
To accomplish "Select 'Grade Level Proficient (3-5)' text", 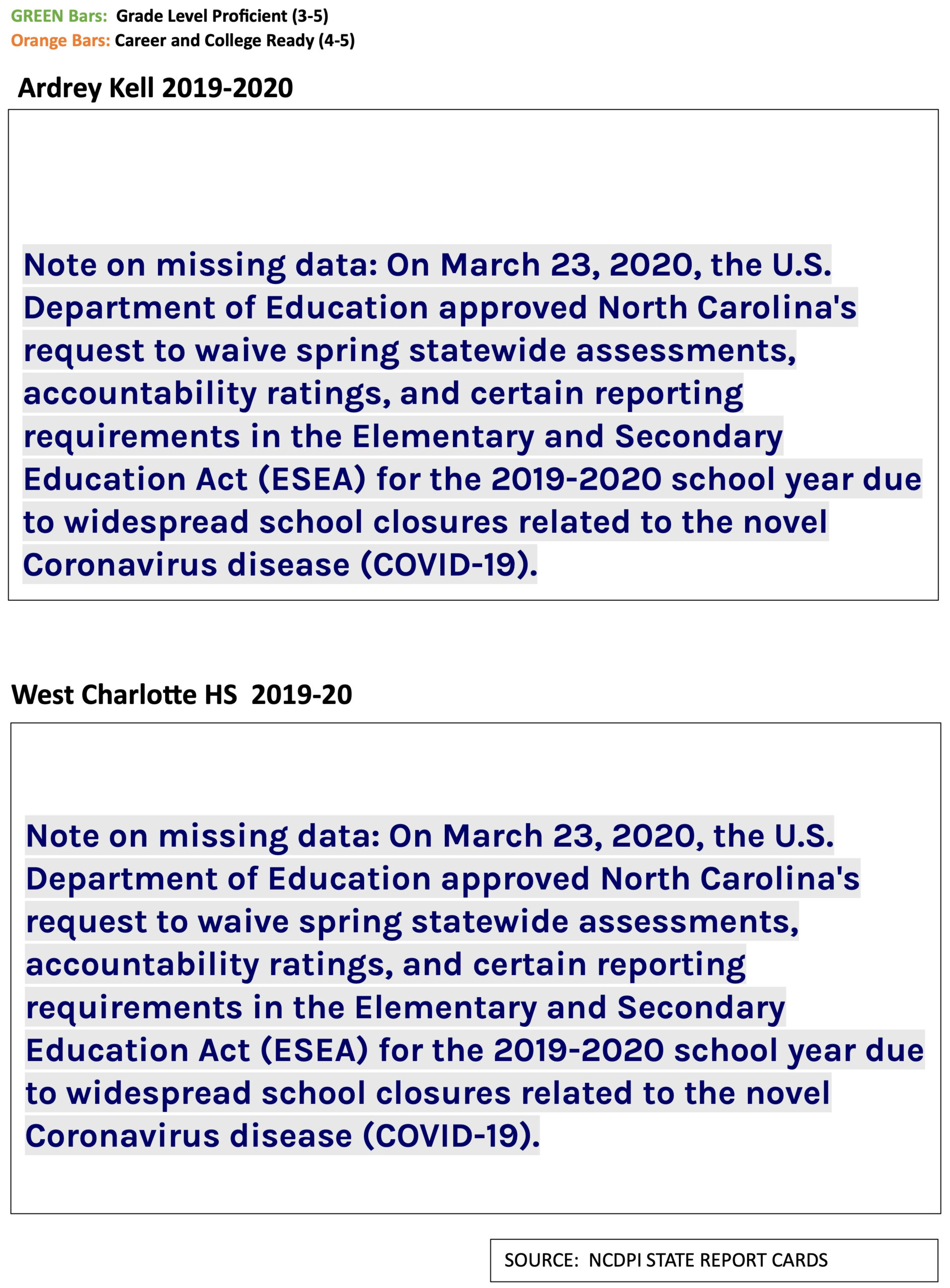I will [222, 16].
